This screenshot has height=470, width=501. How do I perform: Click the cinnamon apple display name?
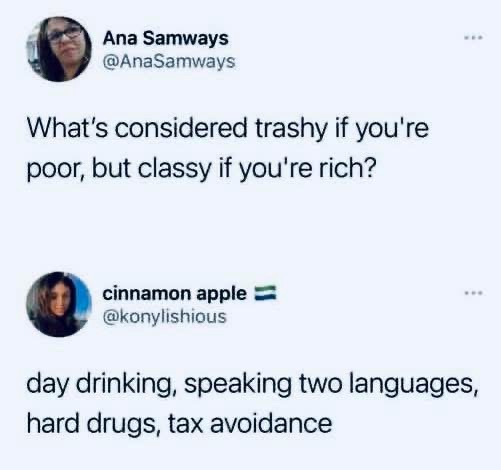(x=174, y=293)
